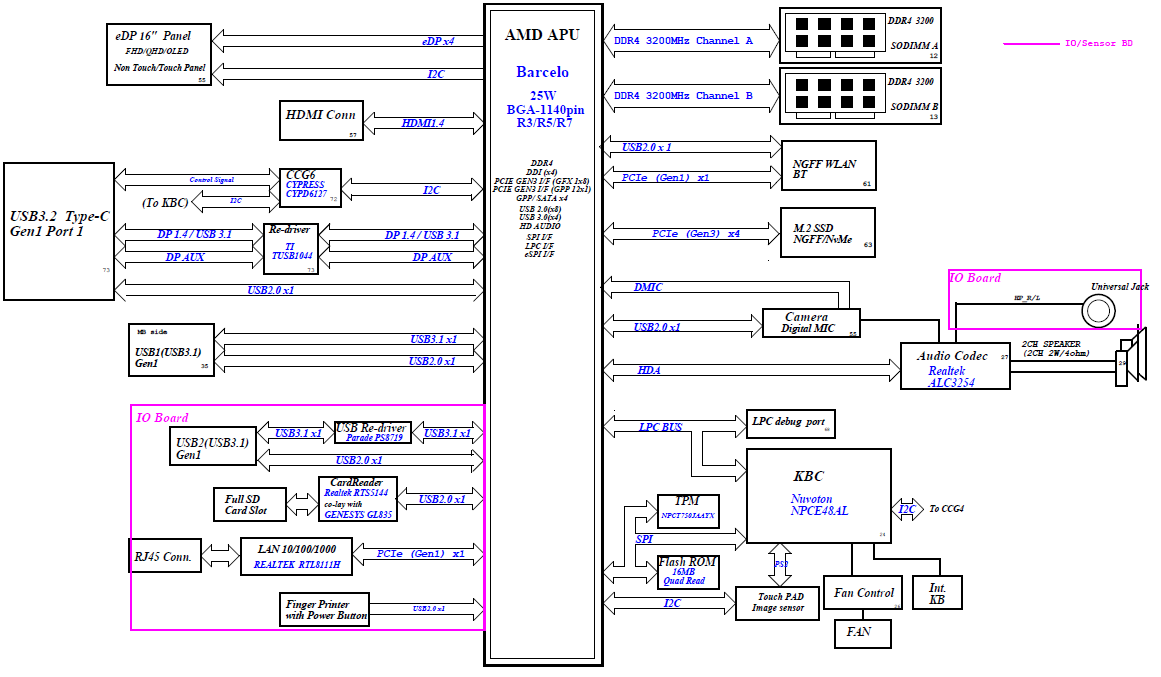Viewport: 1161px width, 677px height.
Task: Click the M.2 SSD NGFF/NVMe block
Action: tap(827, 233)
